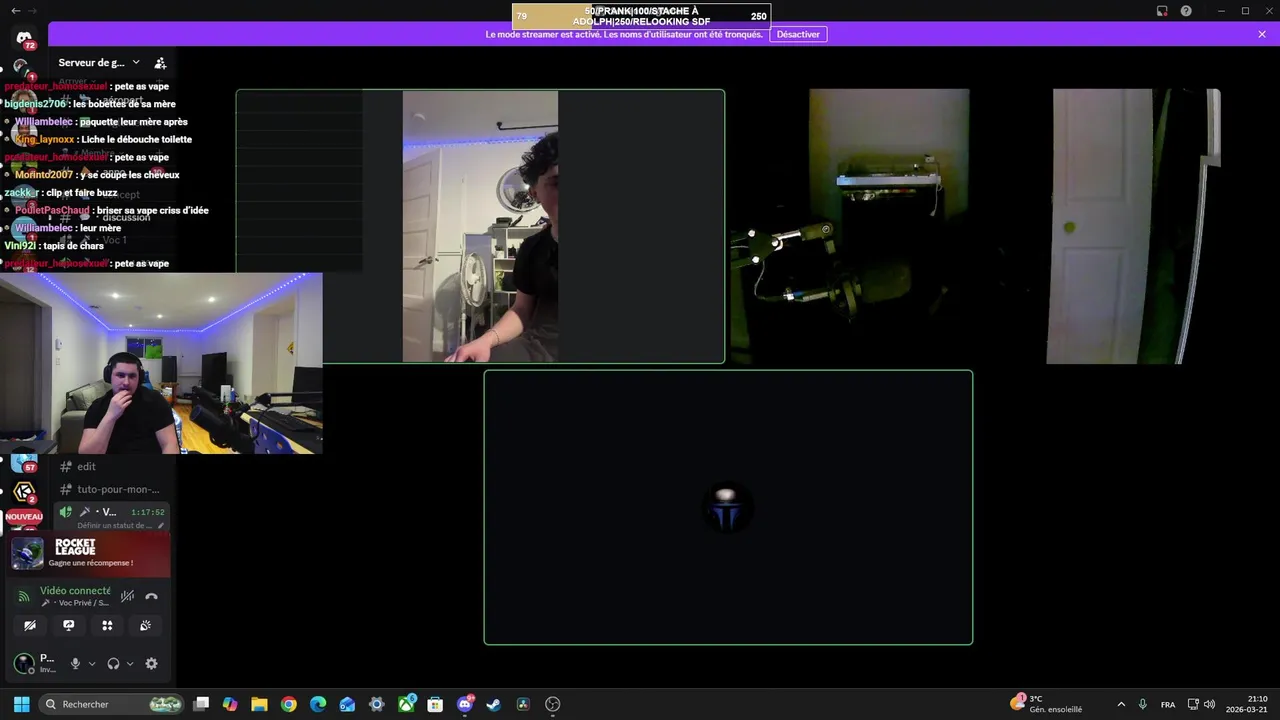Open the weather widget "3°C Gén. ensoleillé"
The image size is (1280, 720).
[x=1047, y=704]
